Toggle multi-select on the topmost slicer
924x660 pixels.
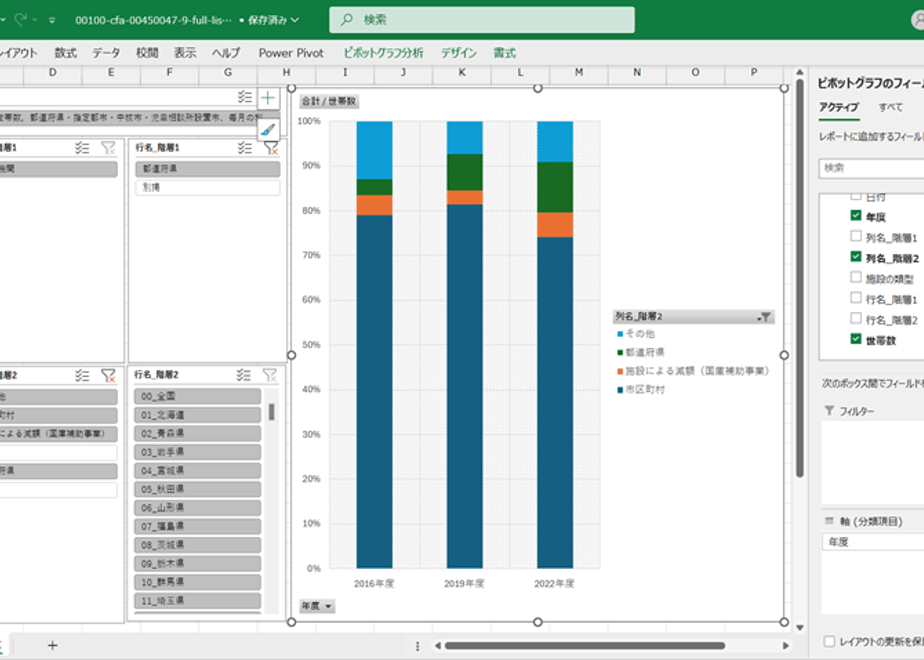245,97
